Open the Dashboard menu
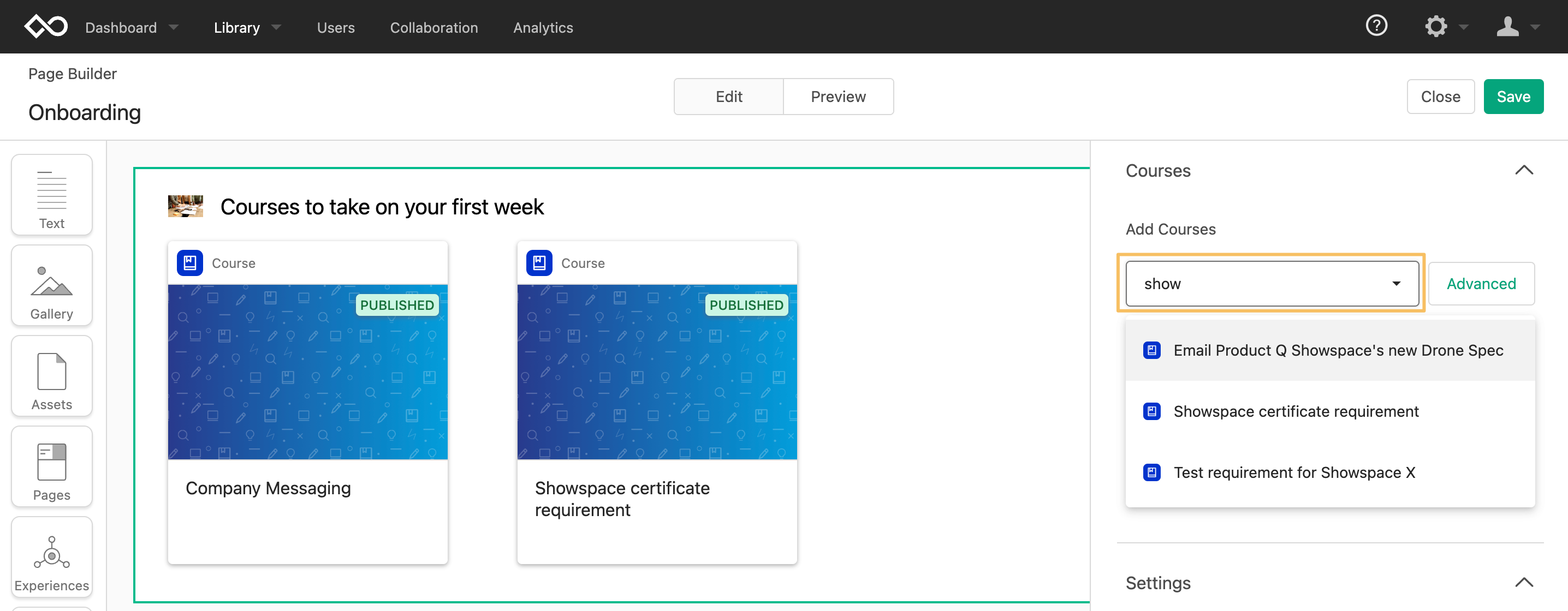The image size is (1568, 611). click(121, 27)
